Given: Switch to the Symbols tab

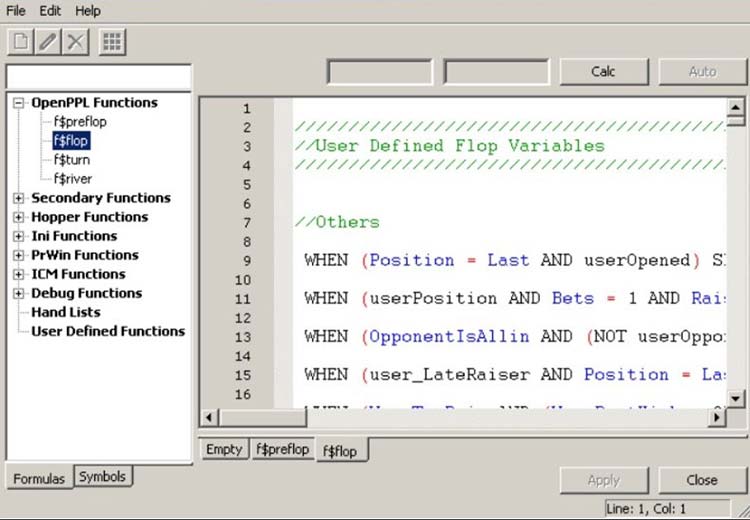Looking at the screenshot, I should 102,477.
